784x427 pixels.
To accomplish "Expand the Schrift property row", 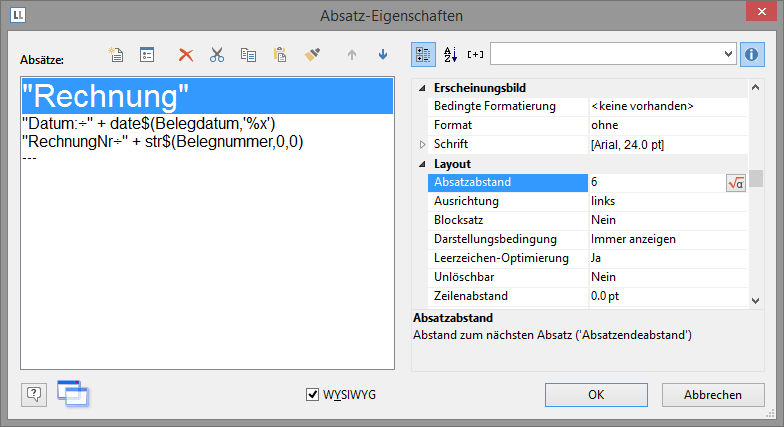I will coord(422,145).
